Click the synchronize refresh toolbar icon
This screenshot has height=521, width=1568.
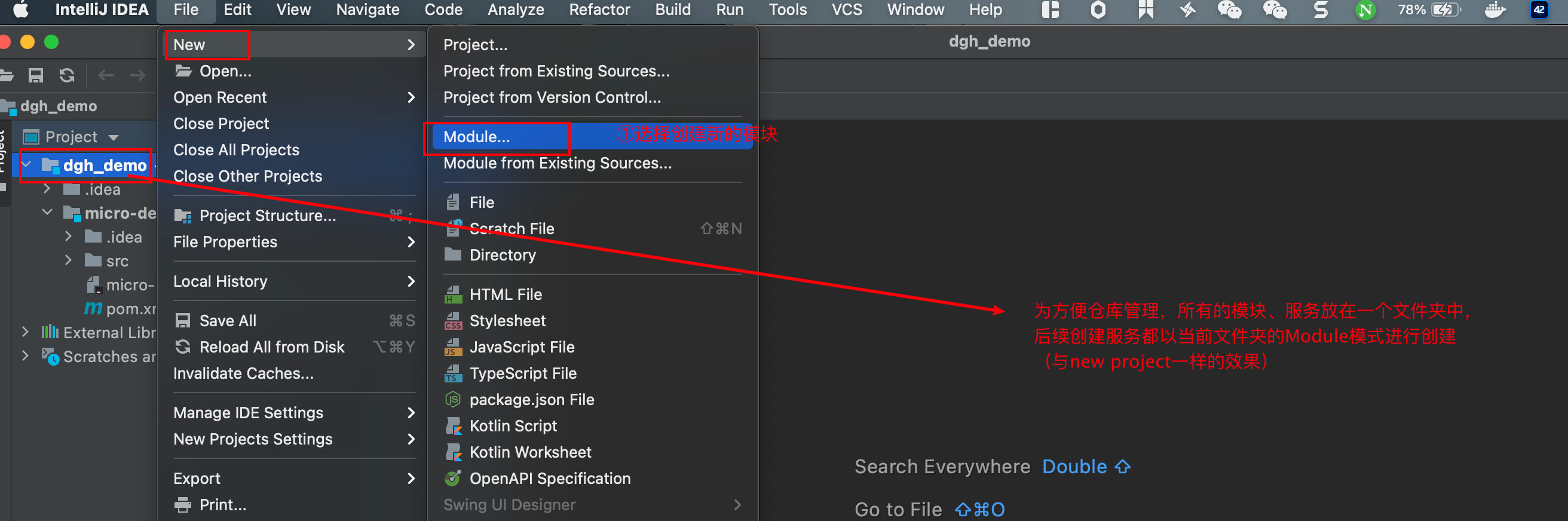(67, 75)
